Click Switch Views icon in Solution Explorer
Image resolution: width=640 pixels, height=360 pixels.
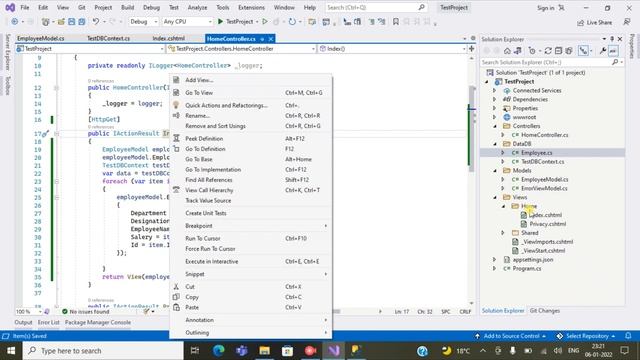click(x=518, y=51)
